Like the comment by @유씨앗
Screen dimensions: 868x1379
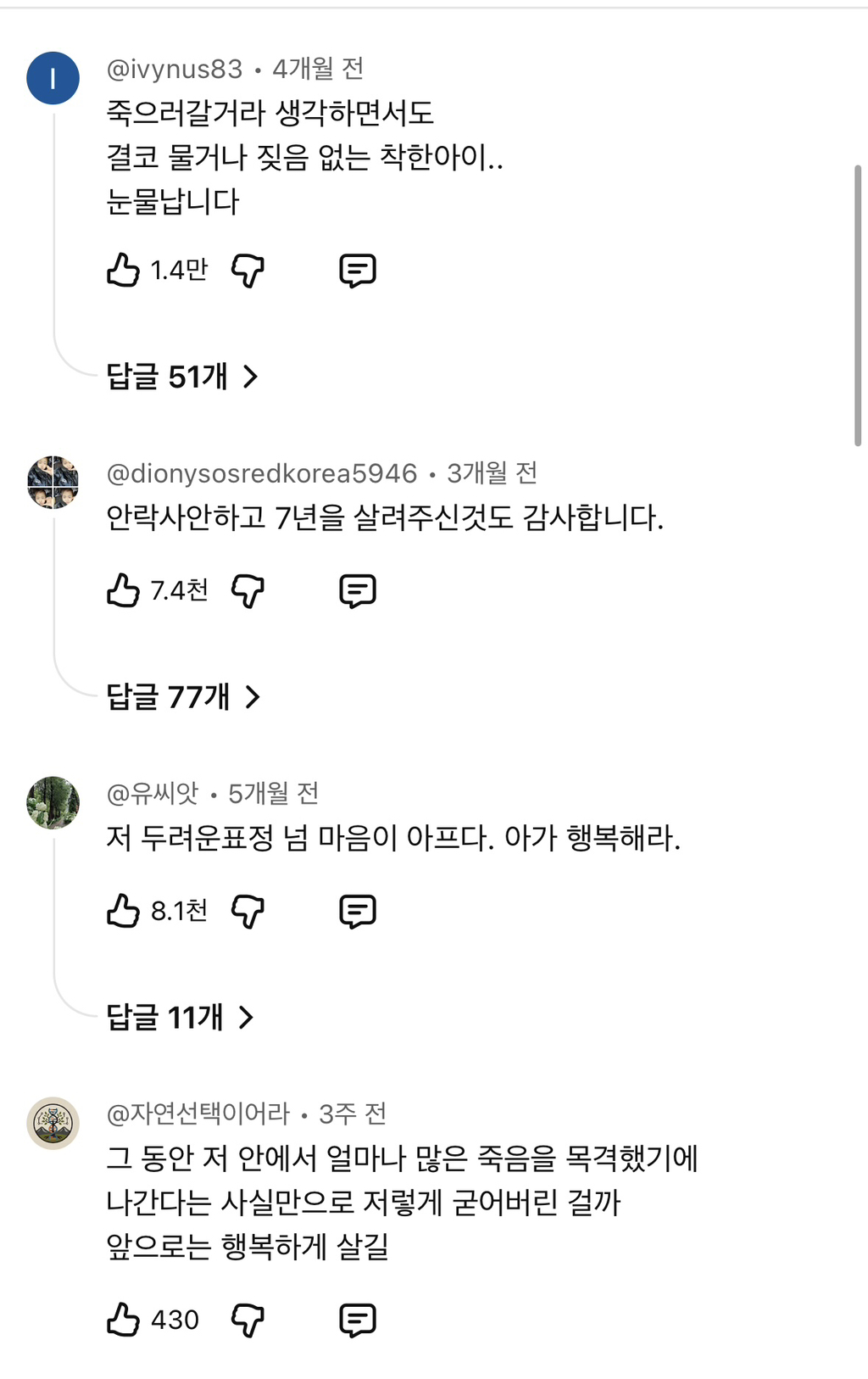(124, 911)
